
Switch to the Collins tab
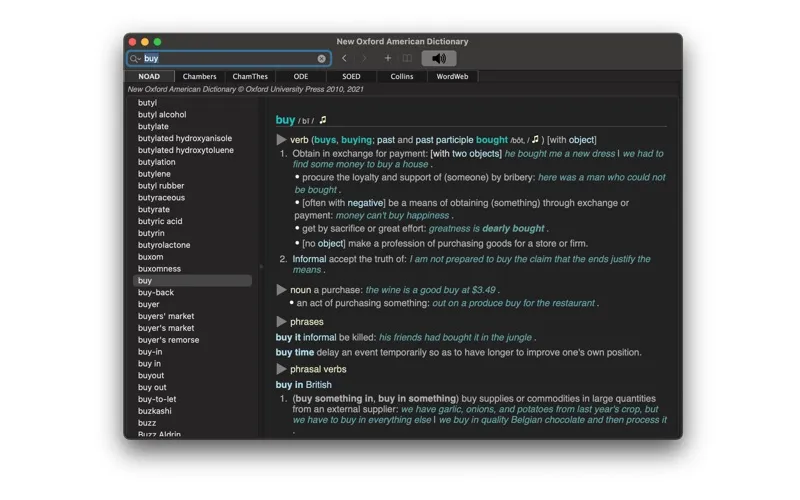coord(402,77)
